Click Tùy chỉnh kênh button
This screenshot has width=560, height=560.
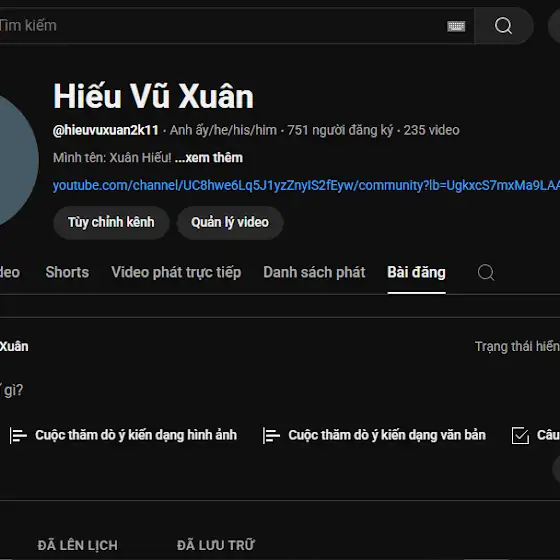pos(111,222)
